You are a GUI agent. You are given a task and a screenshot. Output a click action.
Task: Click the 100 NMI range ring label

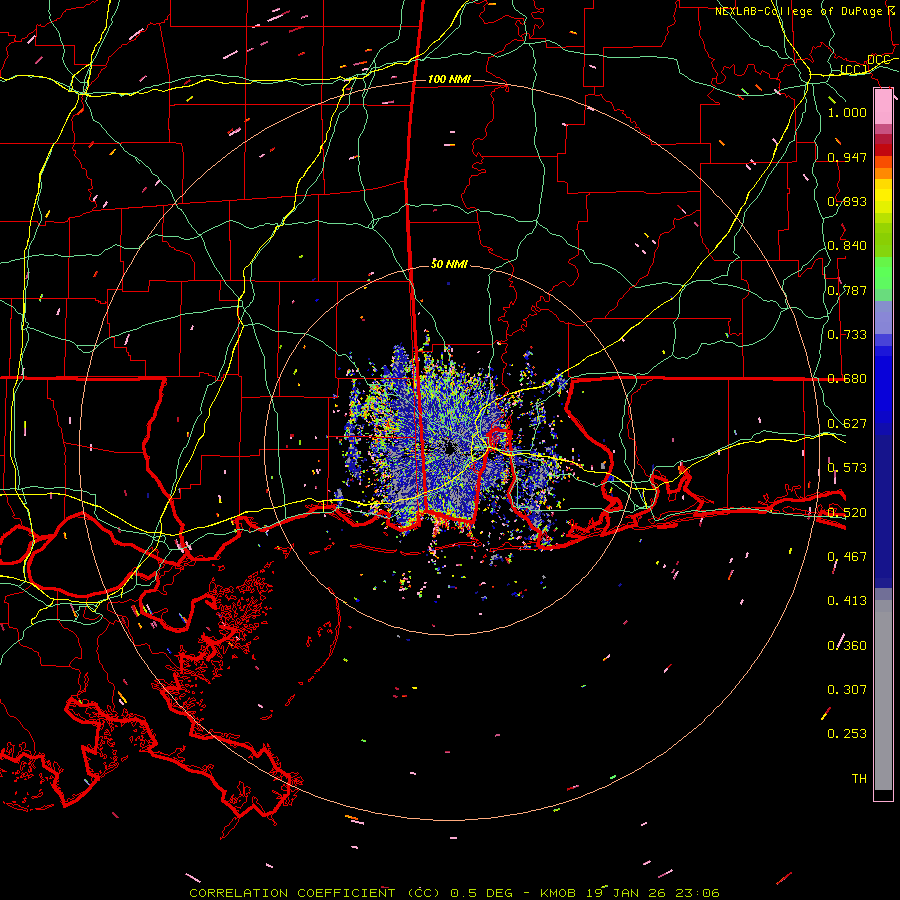[x=449, y=79]
